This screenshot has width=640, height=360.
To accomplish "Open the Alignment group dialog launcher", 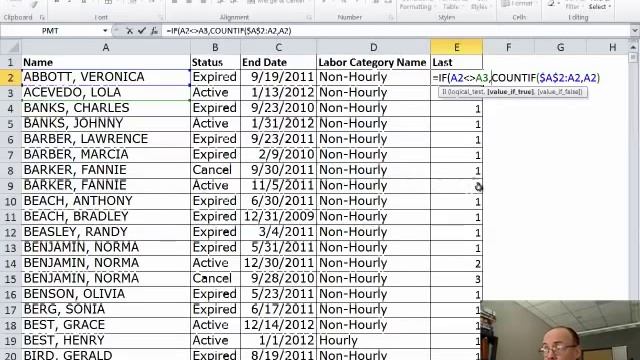I will click(x=309, y=18).
